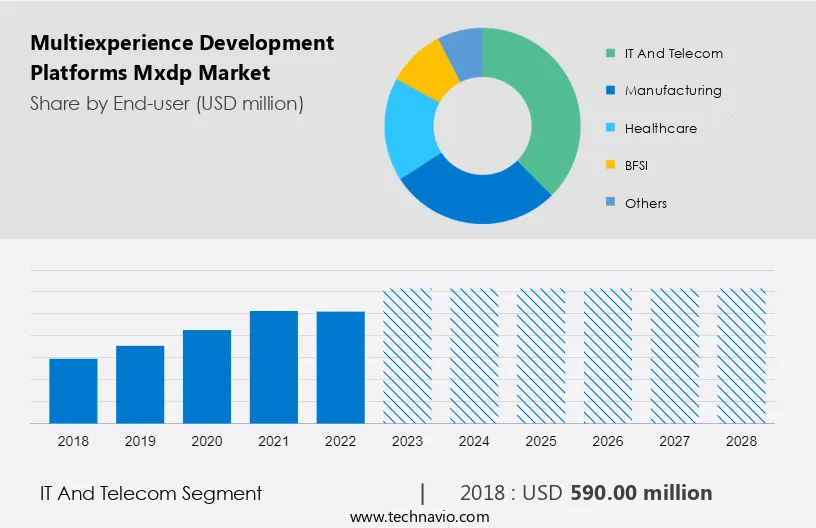This screenshot has width=816, height=528.
Task: Click the Others legend color square
Action: pos(609,203)
